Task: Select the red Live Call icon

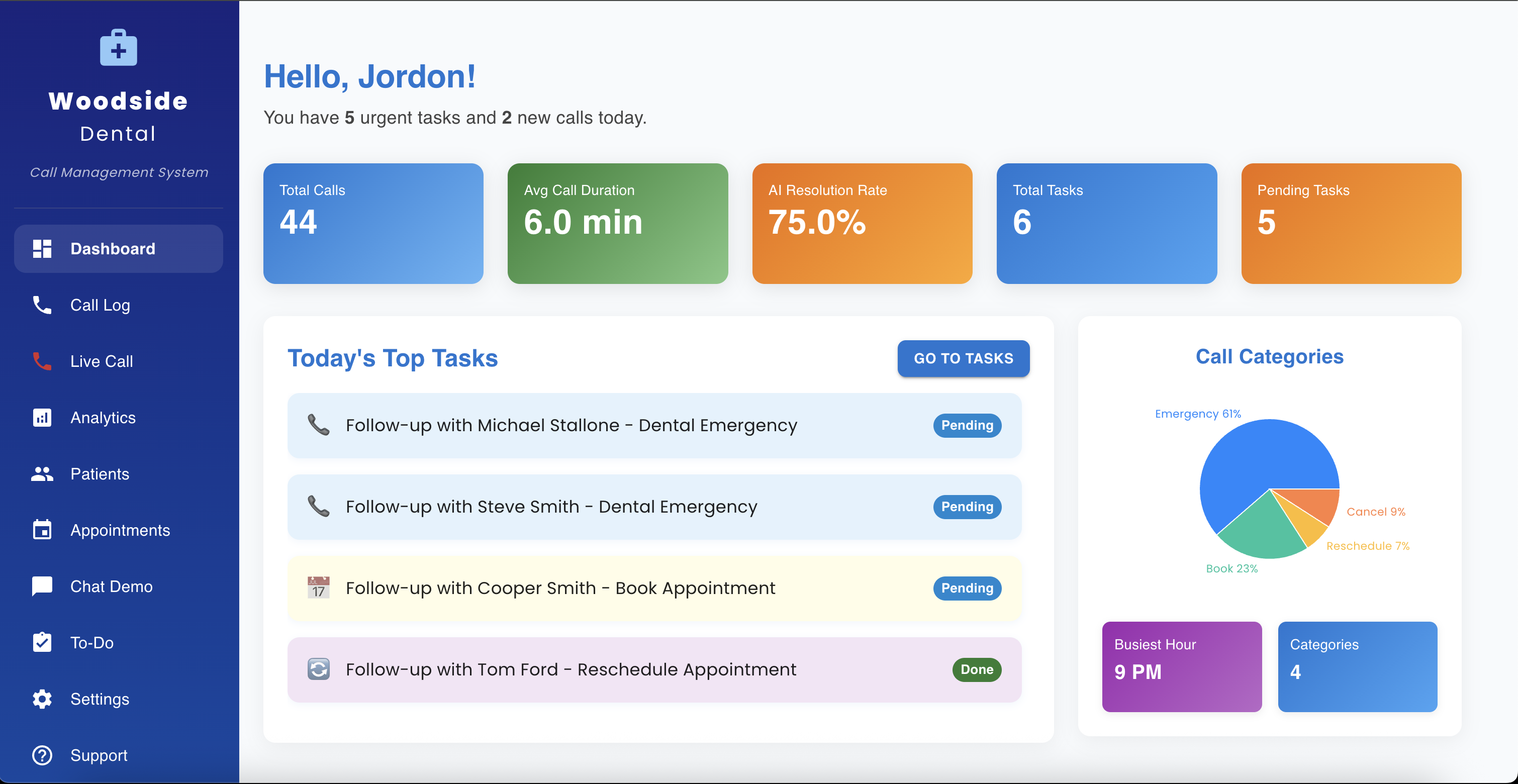Action: point(42,361)
